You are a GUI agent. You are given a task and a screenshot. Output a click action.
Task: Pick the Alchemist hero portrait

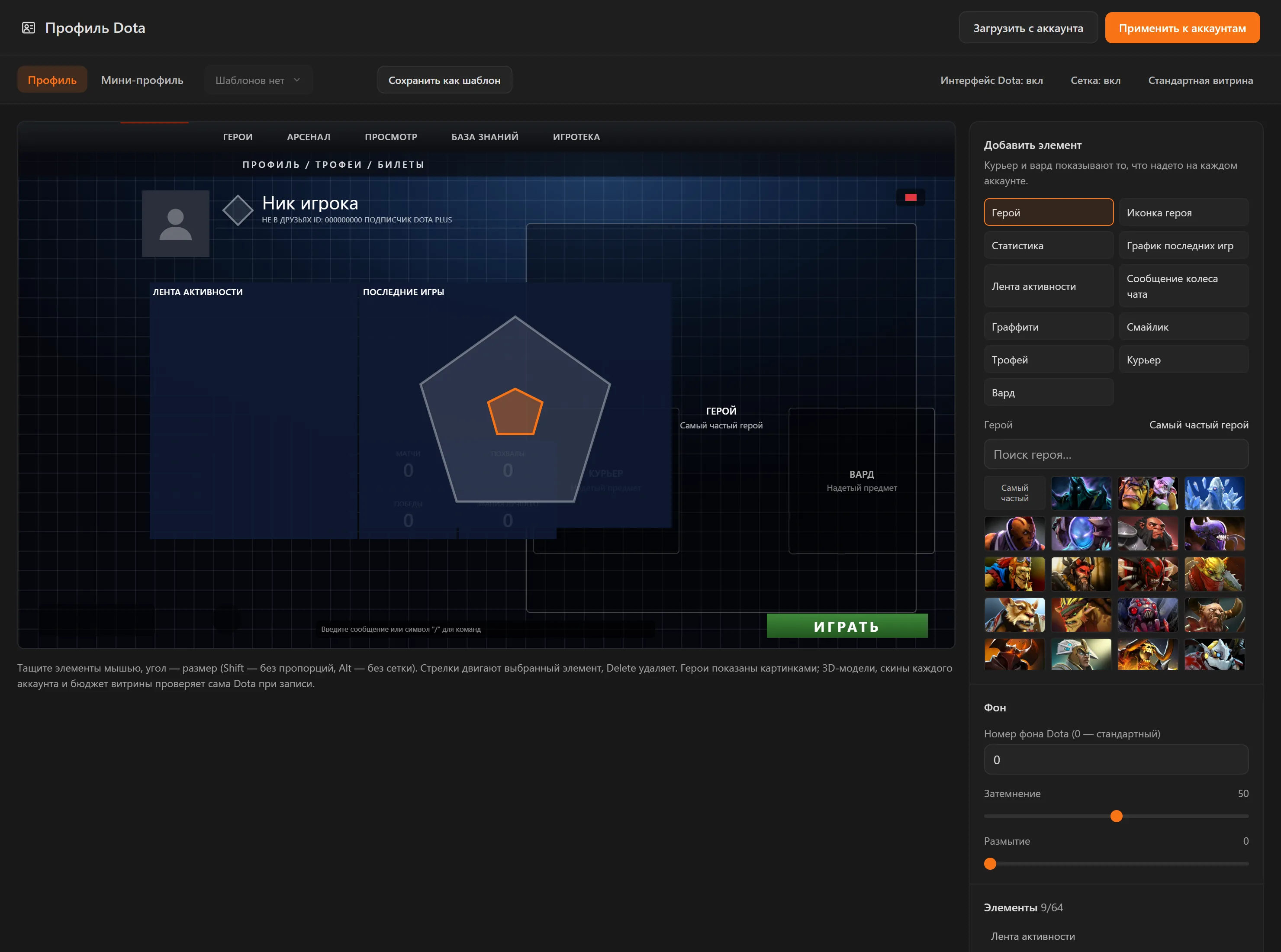[x=1148, y=493]
